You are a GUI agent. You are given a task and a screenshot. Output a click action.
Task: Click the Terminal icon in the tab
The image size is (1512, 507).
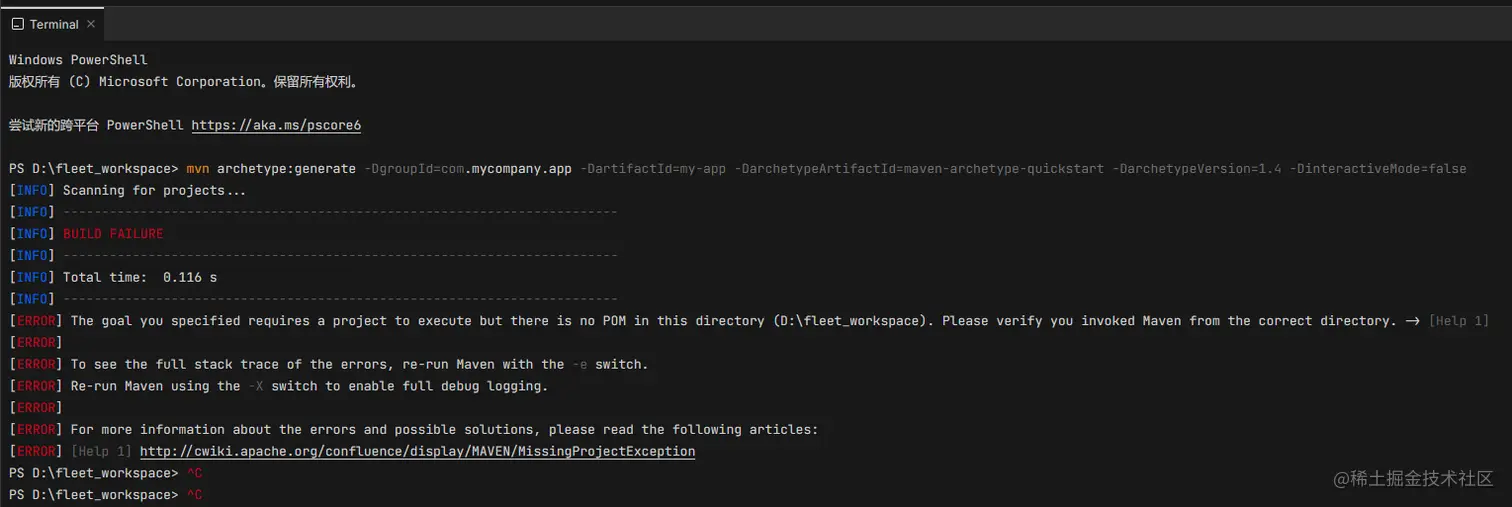click(17, 24)
